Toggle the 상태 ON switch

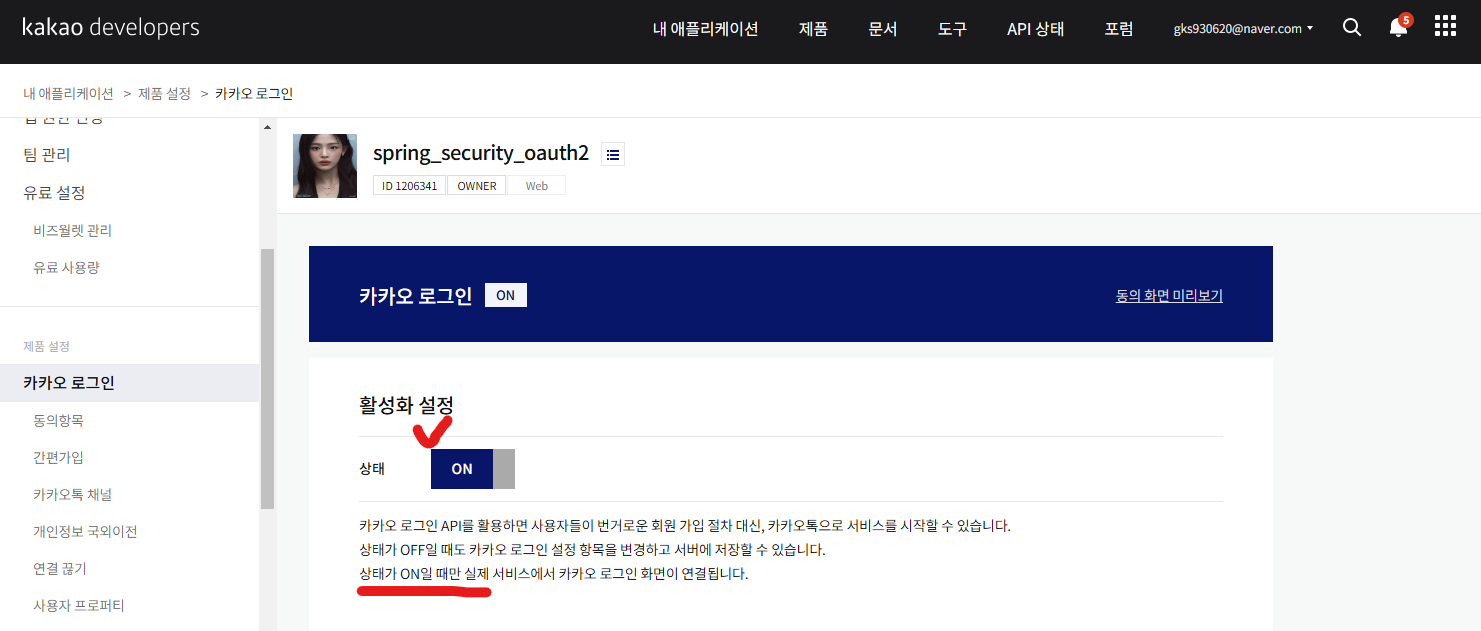tap(473, 469)
